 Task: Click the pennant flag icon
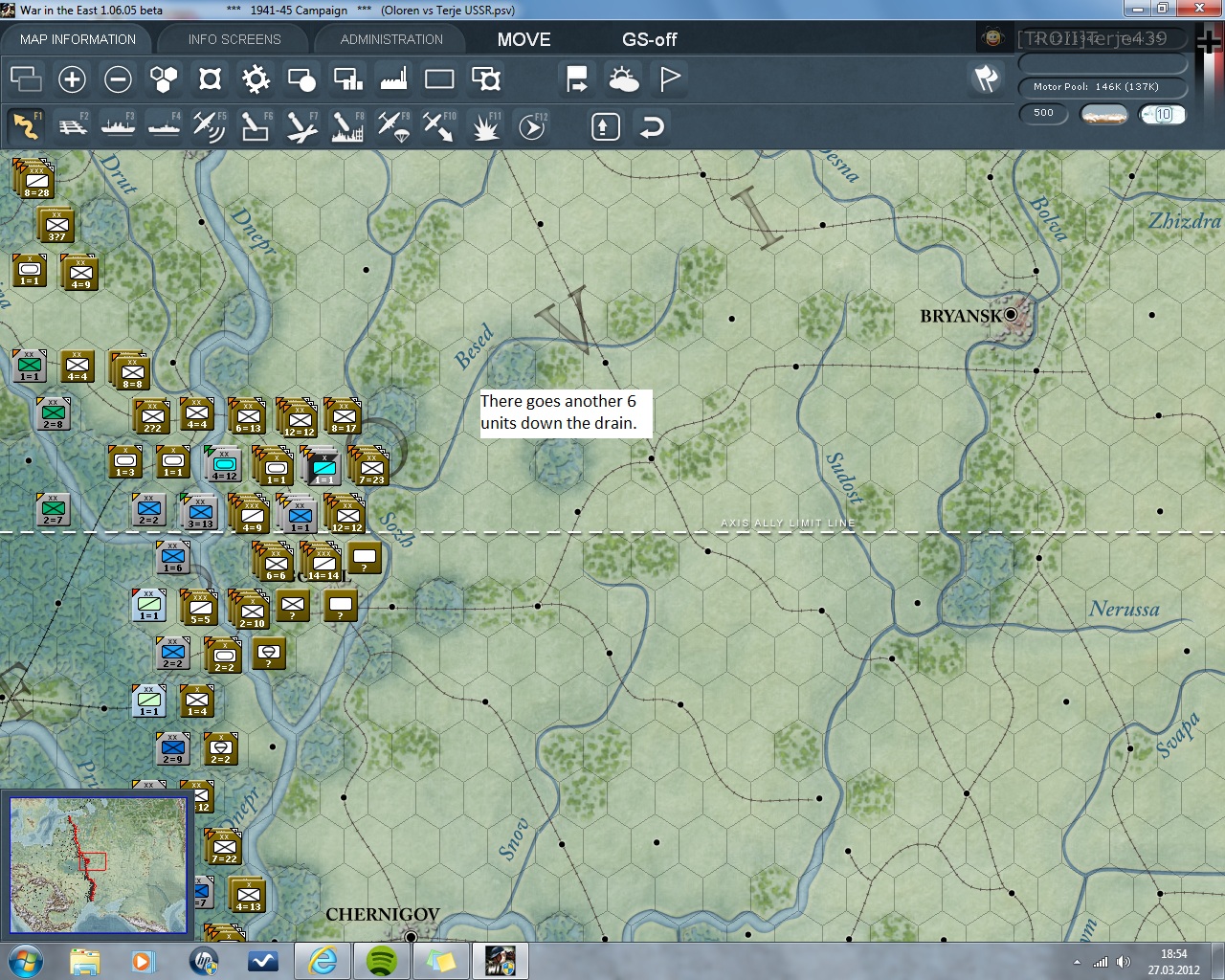(669, 79)
